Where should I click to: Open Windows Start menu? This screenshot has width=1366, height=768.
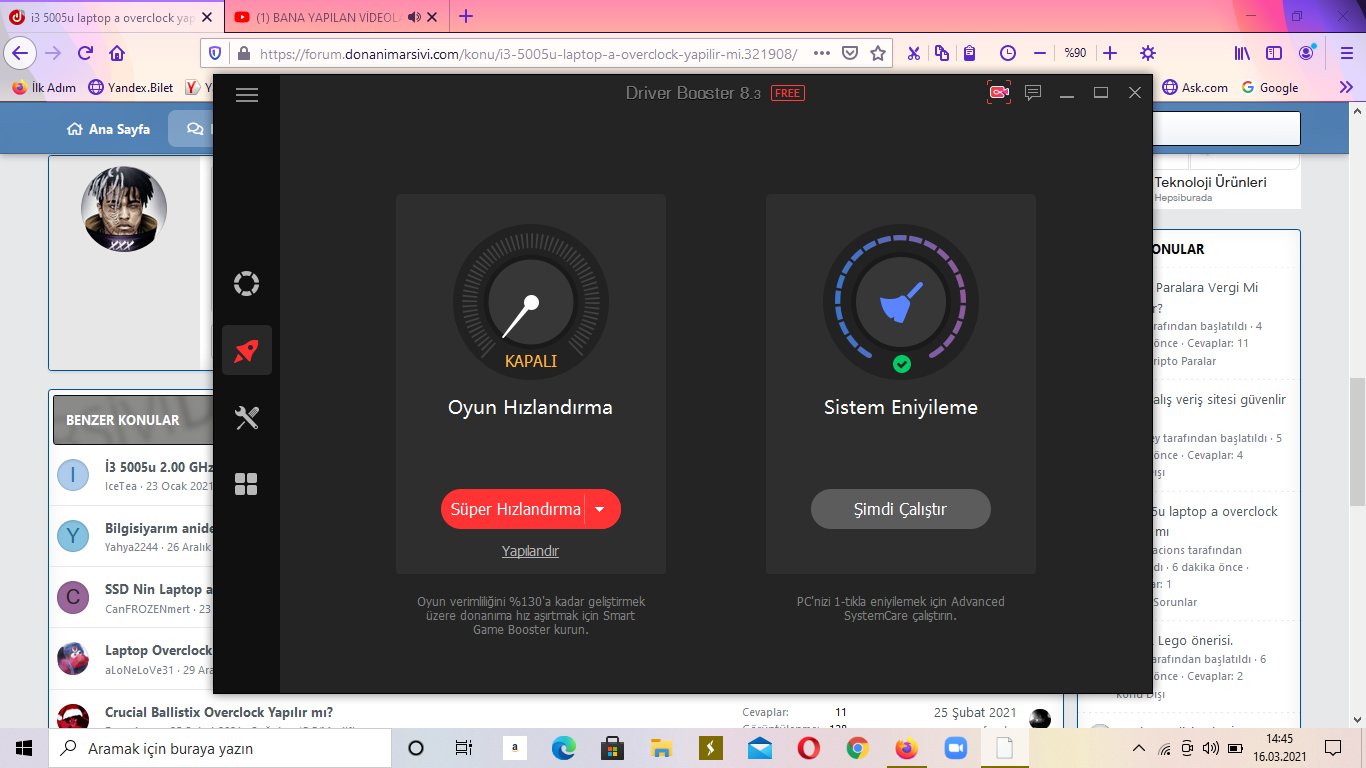[23, 748]
